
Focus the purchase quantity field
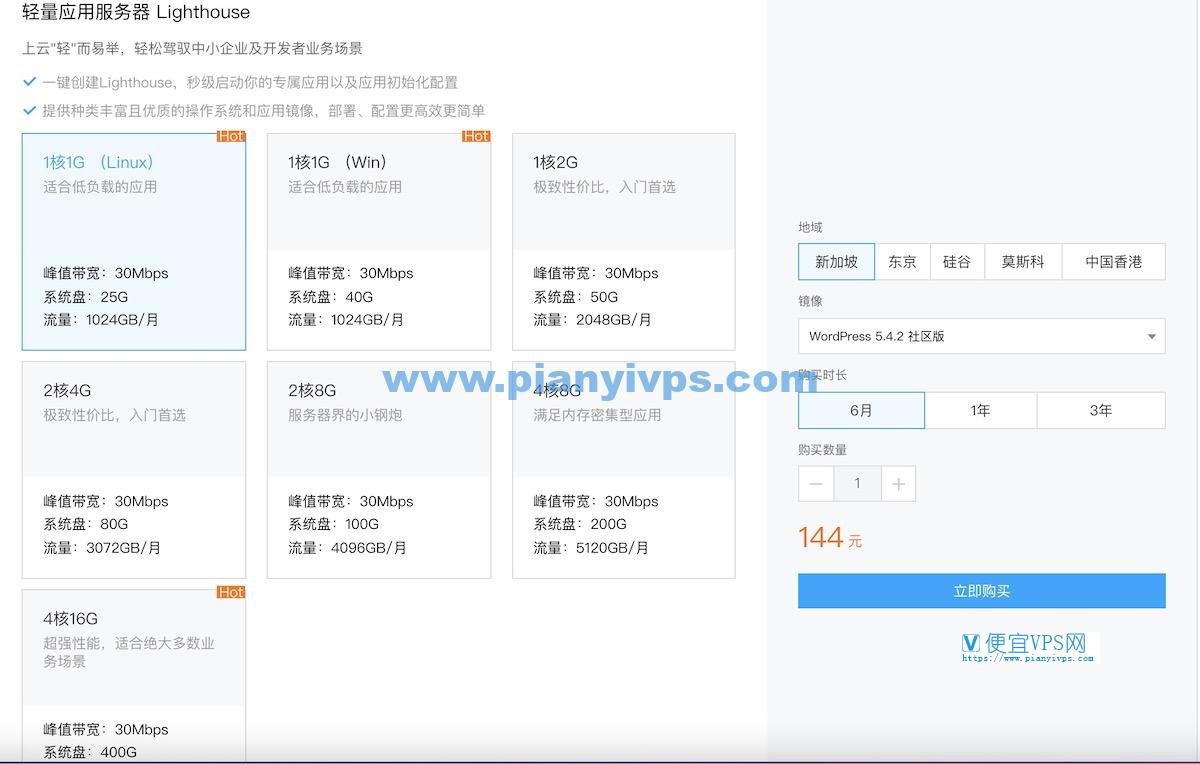857,484
